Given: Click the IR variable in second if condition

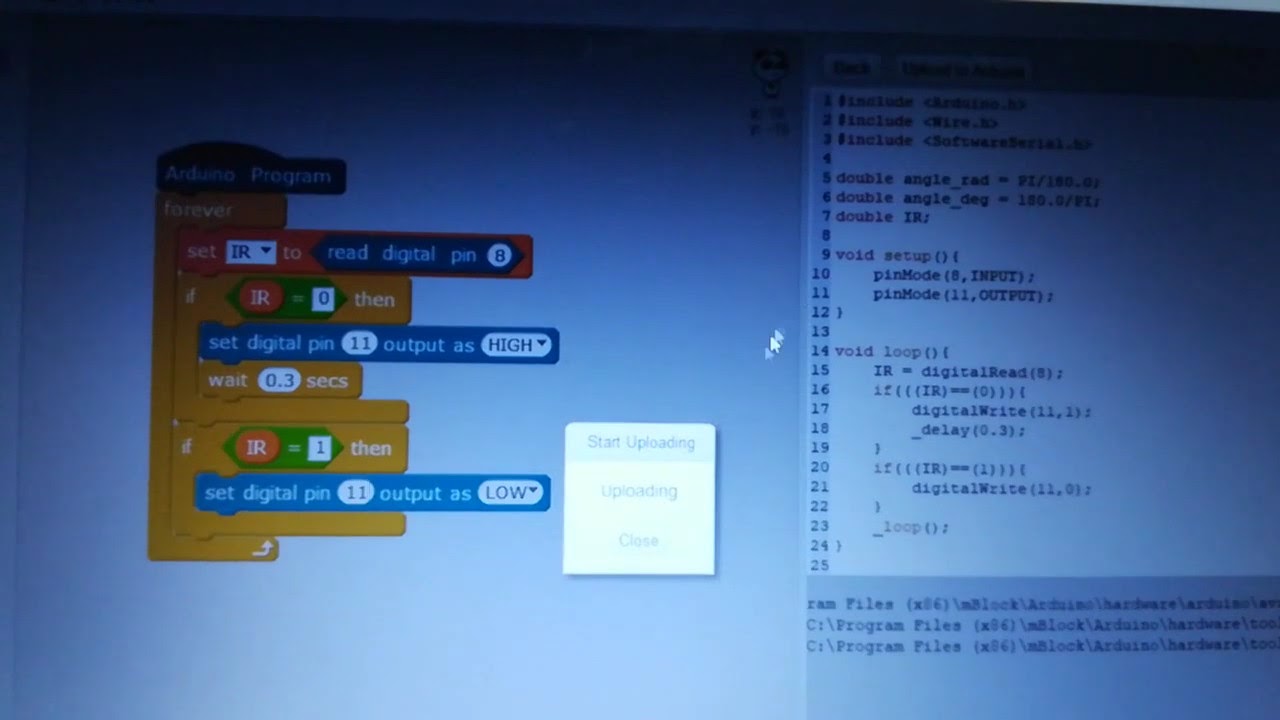Looking at the screenshot, I should (256, 448).
